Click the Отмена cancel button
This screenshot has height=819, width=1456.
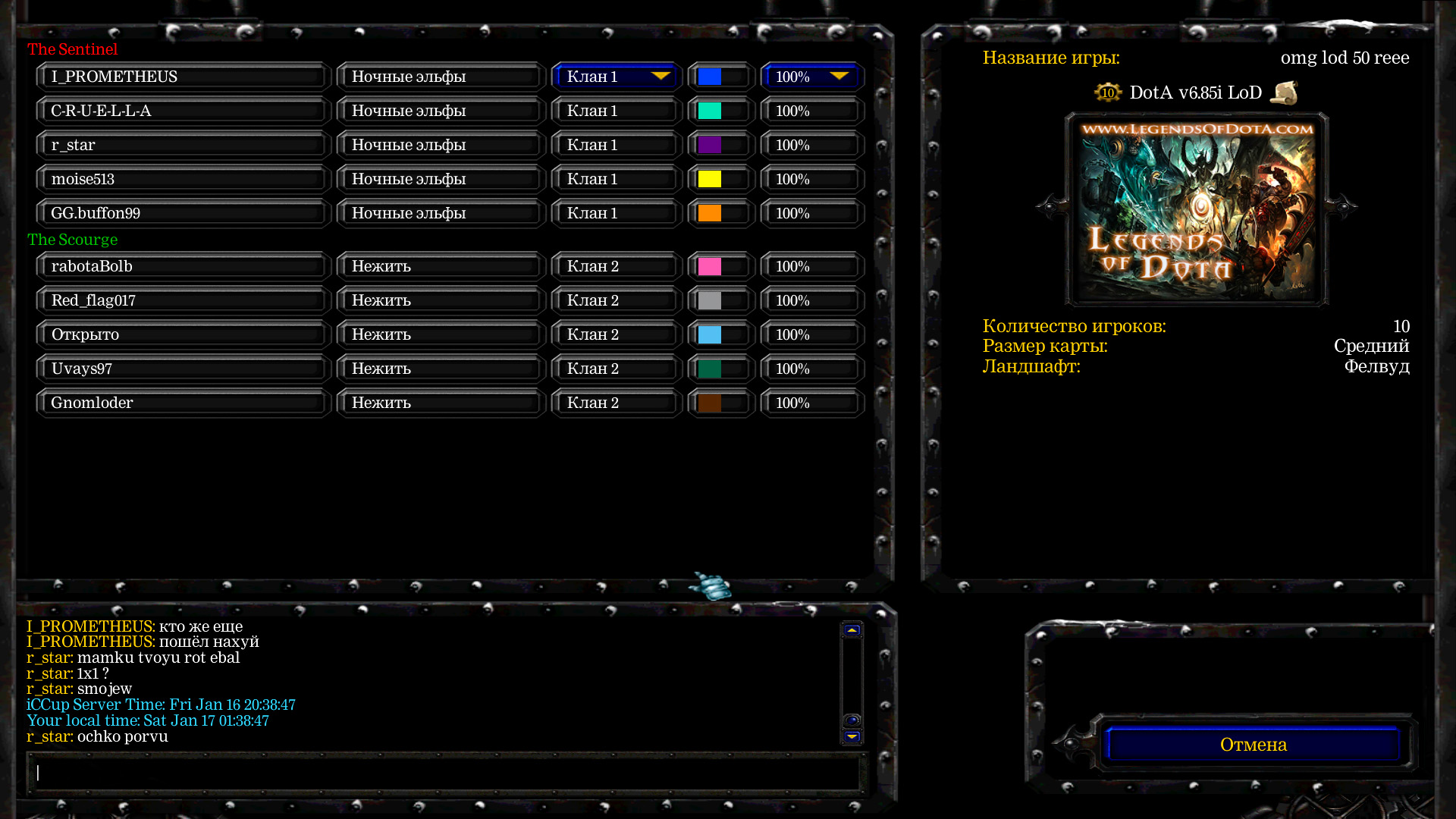[x=1253, y=745]
